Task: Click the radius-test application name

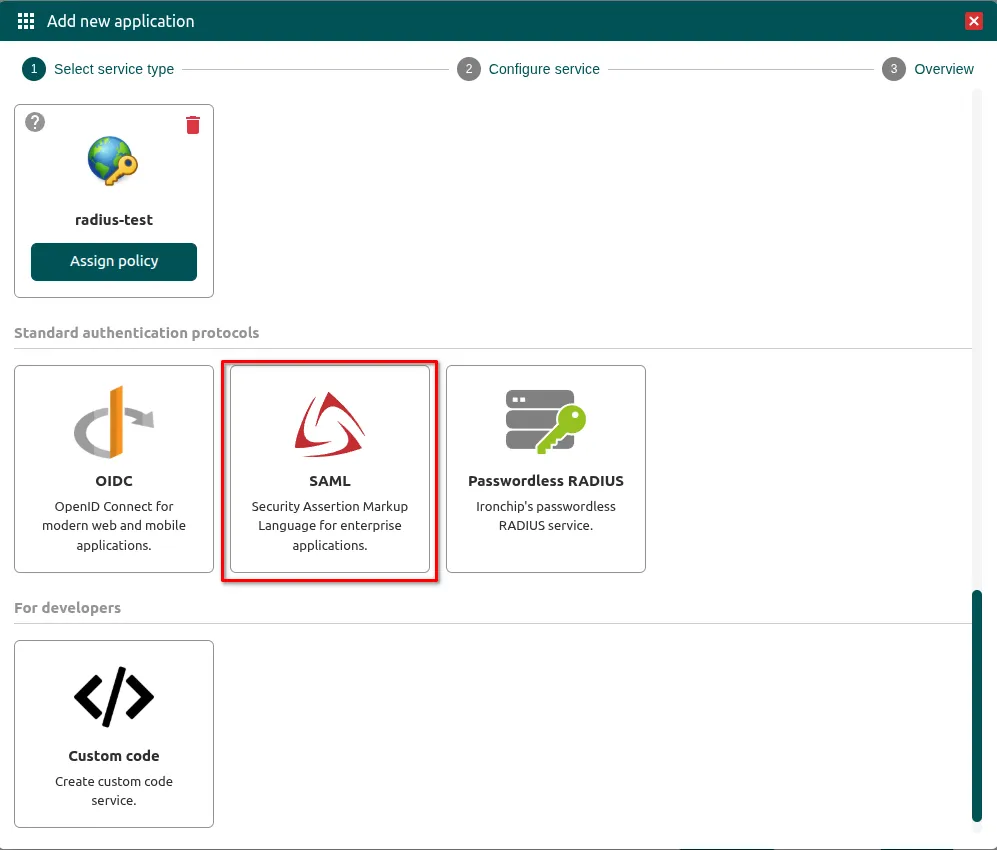Action: [114, 220]
